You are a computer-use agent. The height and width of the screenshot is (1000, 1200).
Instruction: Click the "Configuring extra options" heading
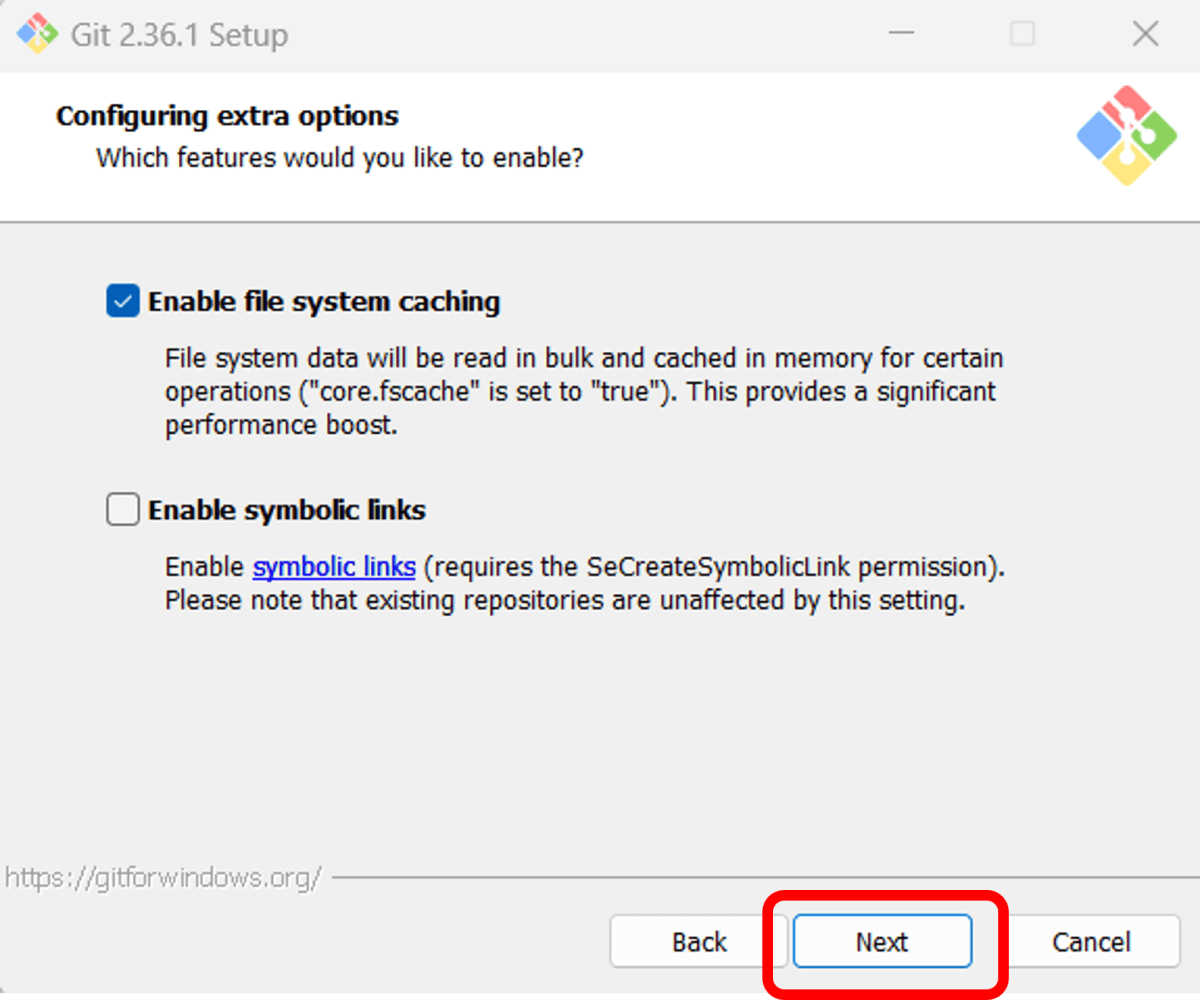(x=227, y=116)
